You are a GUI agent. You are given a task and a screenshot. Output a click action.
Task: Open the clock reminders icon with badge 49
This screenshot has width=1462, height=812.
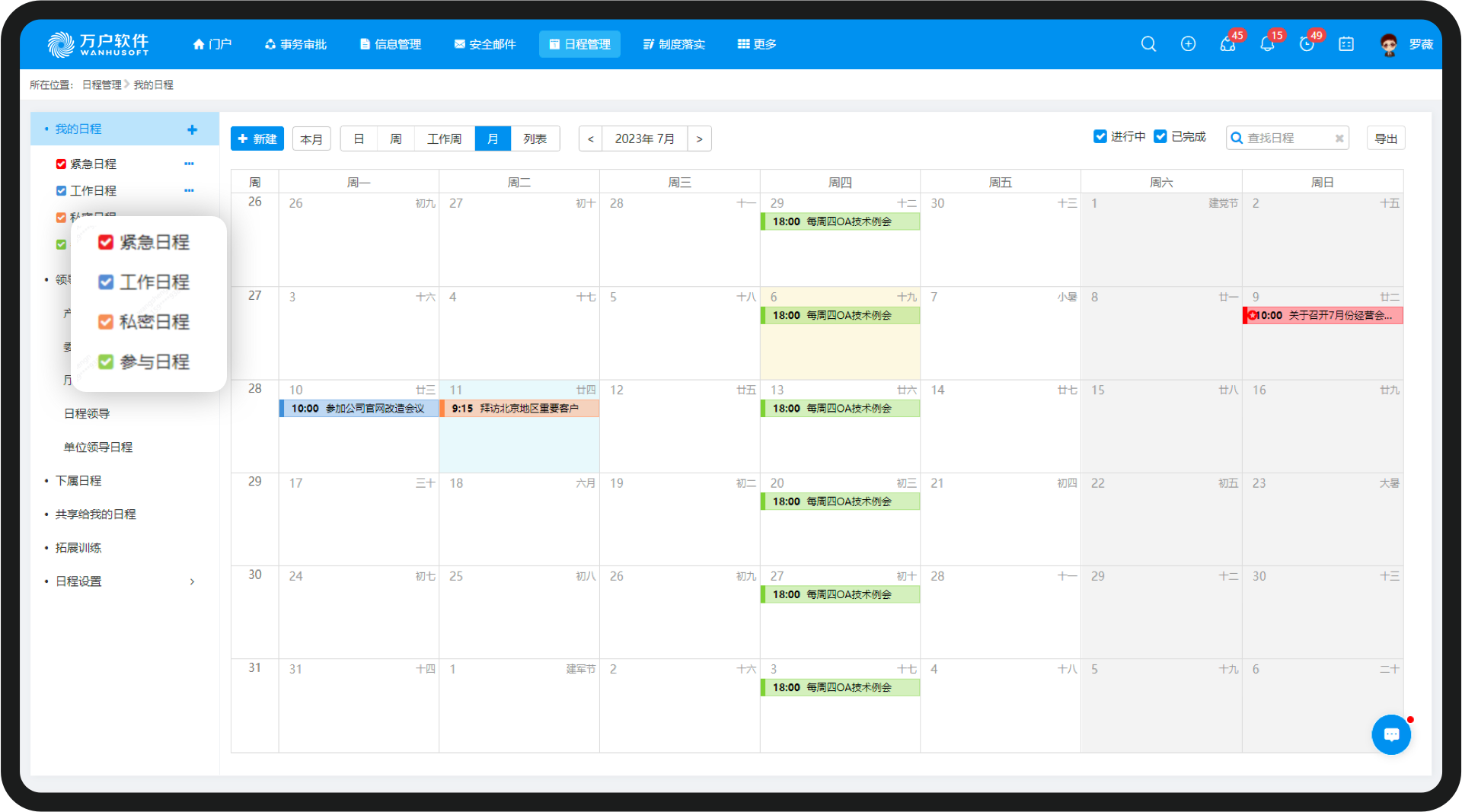click(1307, 44)
